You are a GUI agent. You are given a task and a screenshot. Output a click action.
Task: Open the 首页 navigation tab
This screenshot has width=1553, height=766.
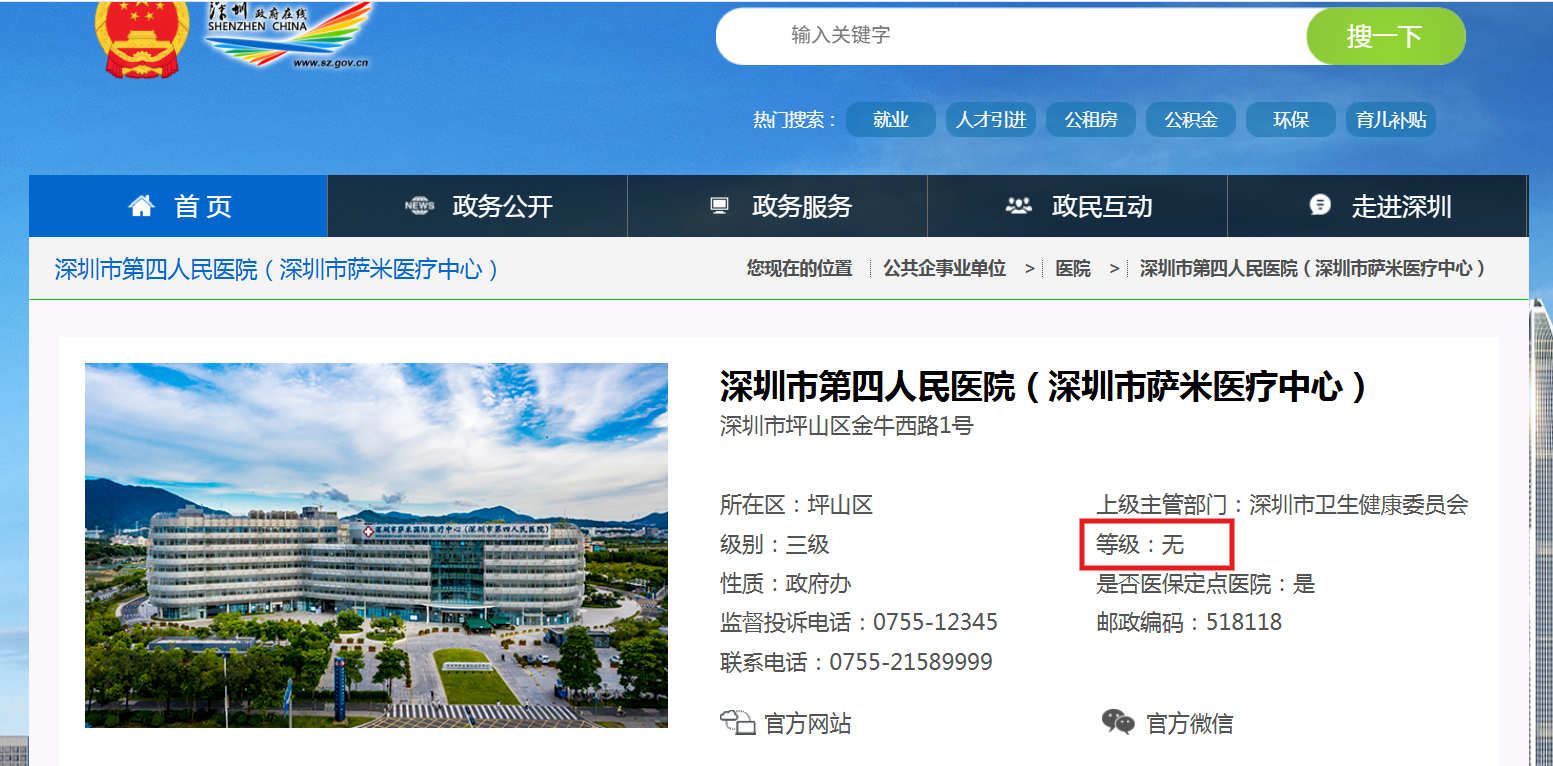179,206
